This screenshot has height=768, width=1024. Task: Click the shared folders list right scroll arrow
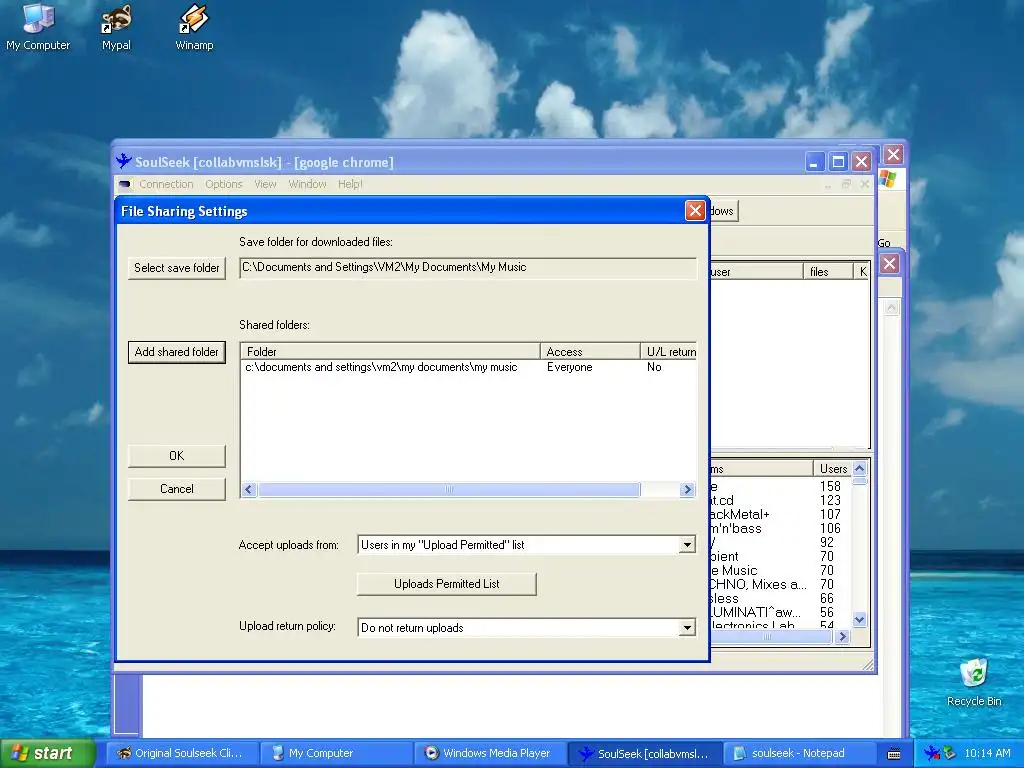[x=687, y=489]
